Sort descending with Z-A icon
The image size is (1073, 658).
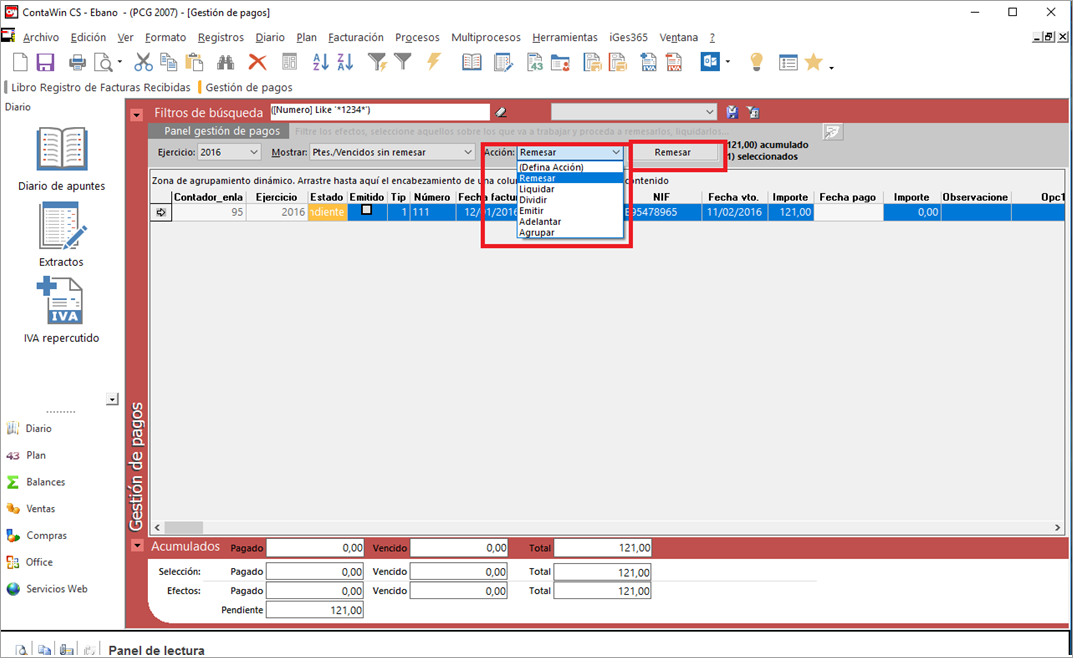tap(345, 63)
